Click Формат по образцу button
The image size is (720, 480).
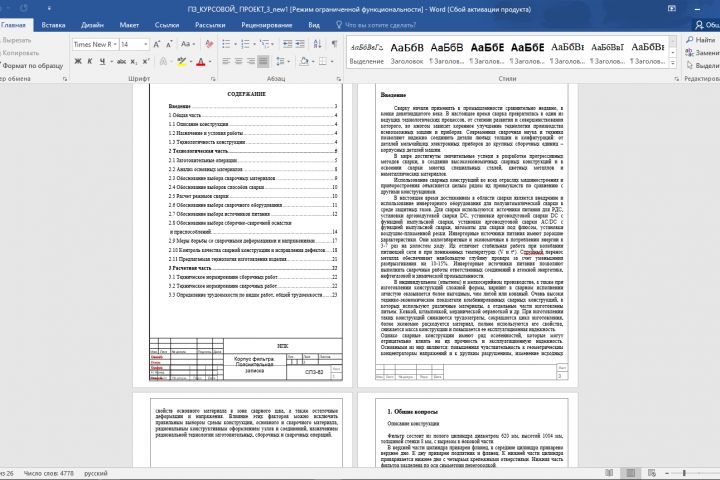click(x=31, y=66)
